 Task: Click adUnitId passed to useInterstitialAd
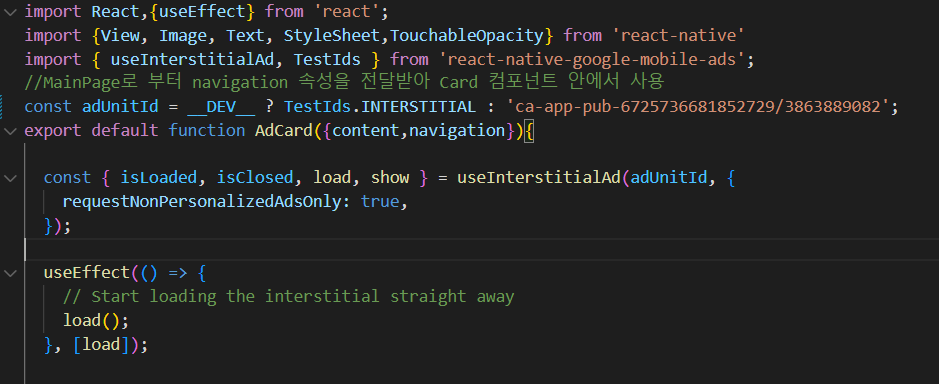pos(669,178)
